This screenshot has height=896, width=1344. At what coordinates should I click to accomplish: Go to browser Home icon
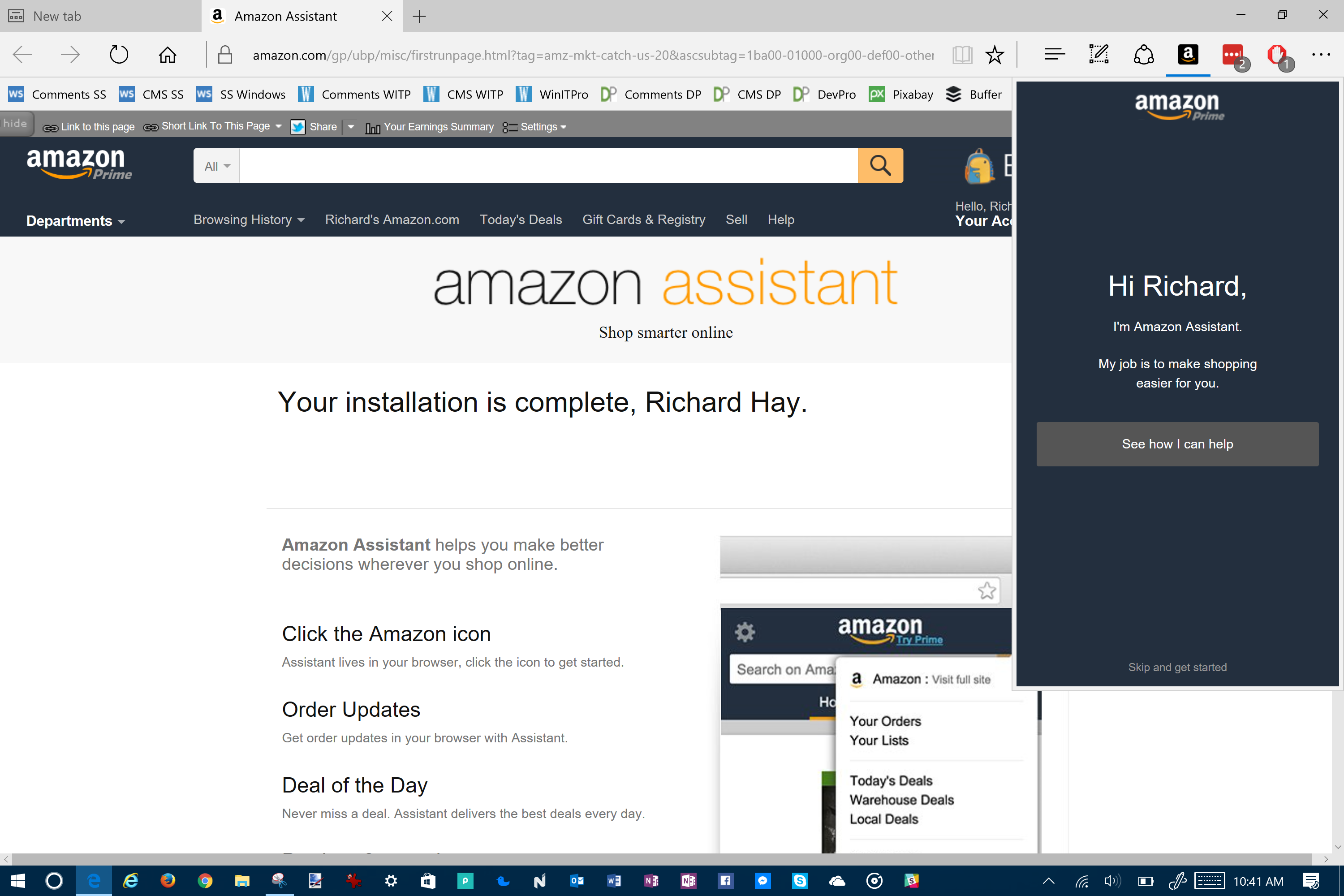tap(168, 55)
